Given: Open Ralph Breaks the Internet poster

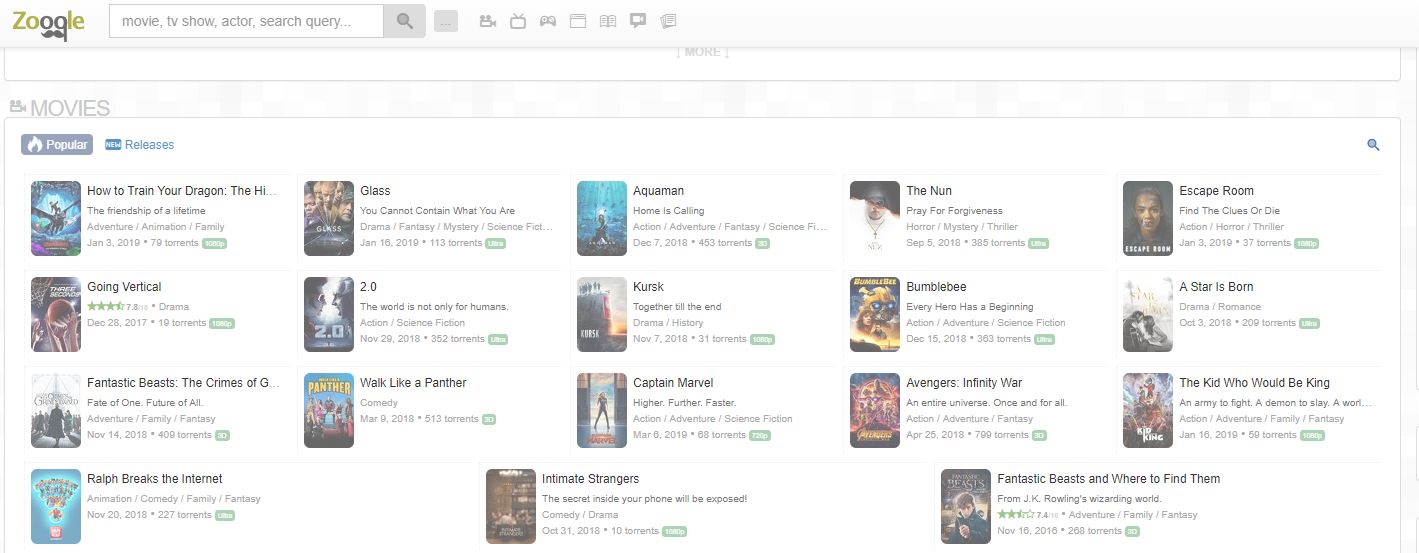Looking at the screenshot, I should pyautogui.click(x=56, y=507).
